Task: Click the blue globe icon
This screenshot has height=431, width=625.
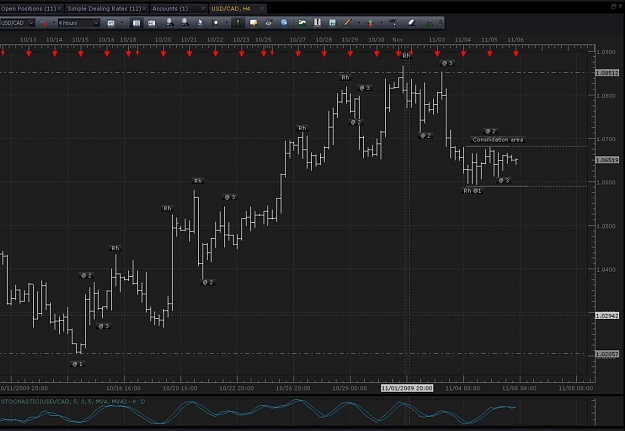Action: point(284,23)
